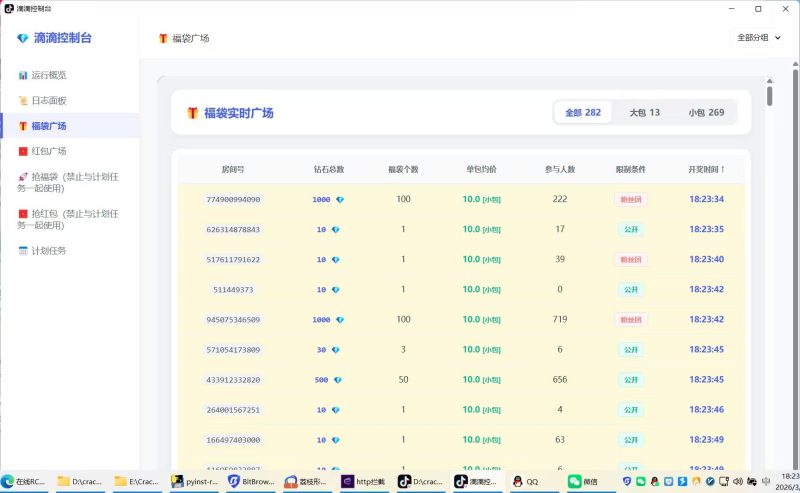Click room number 433912332820
Viewport: 800px width, 493px height.
(x=233, y=380)
